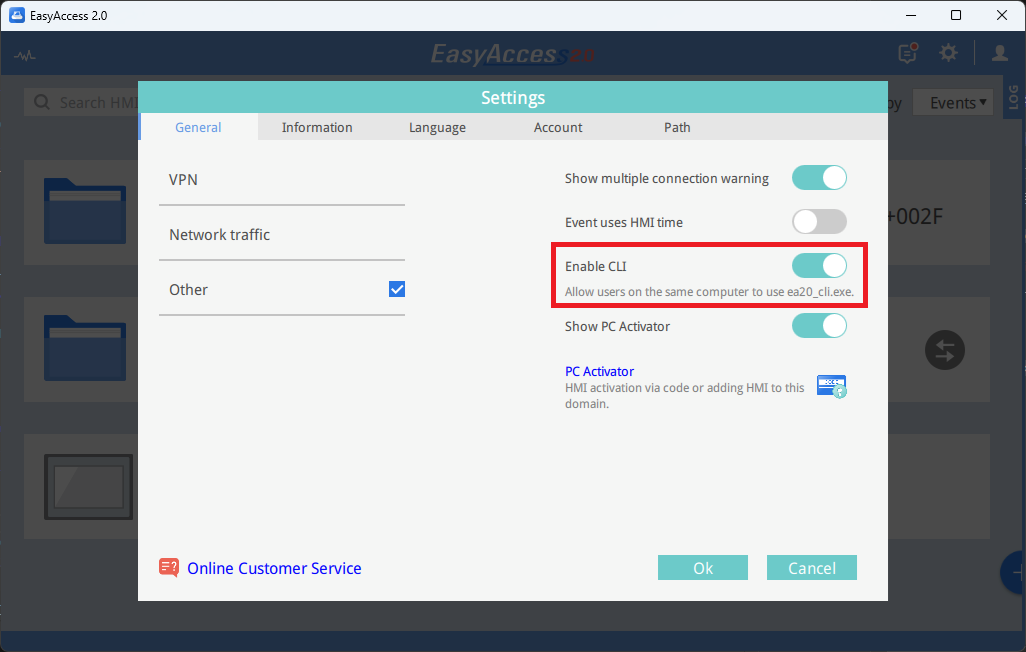Open the Language tab
The height and width of the screenshot is (652, 1026).
437,127
